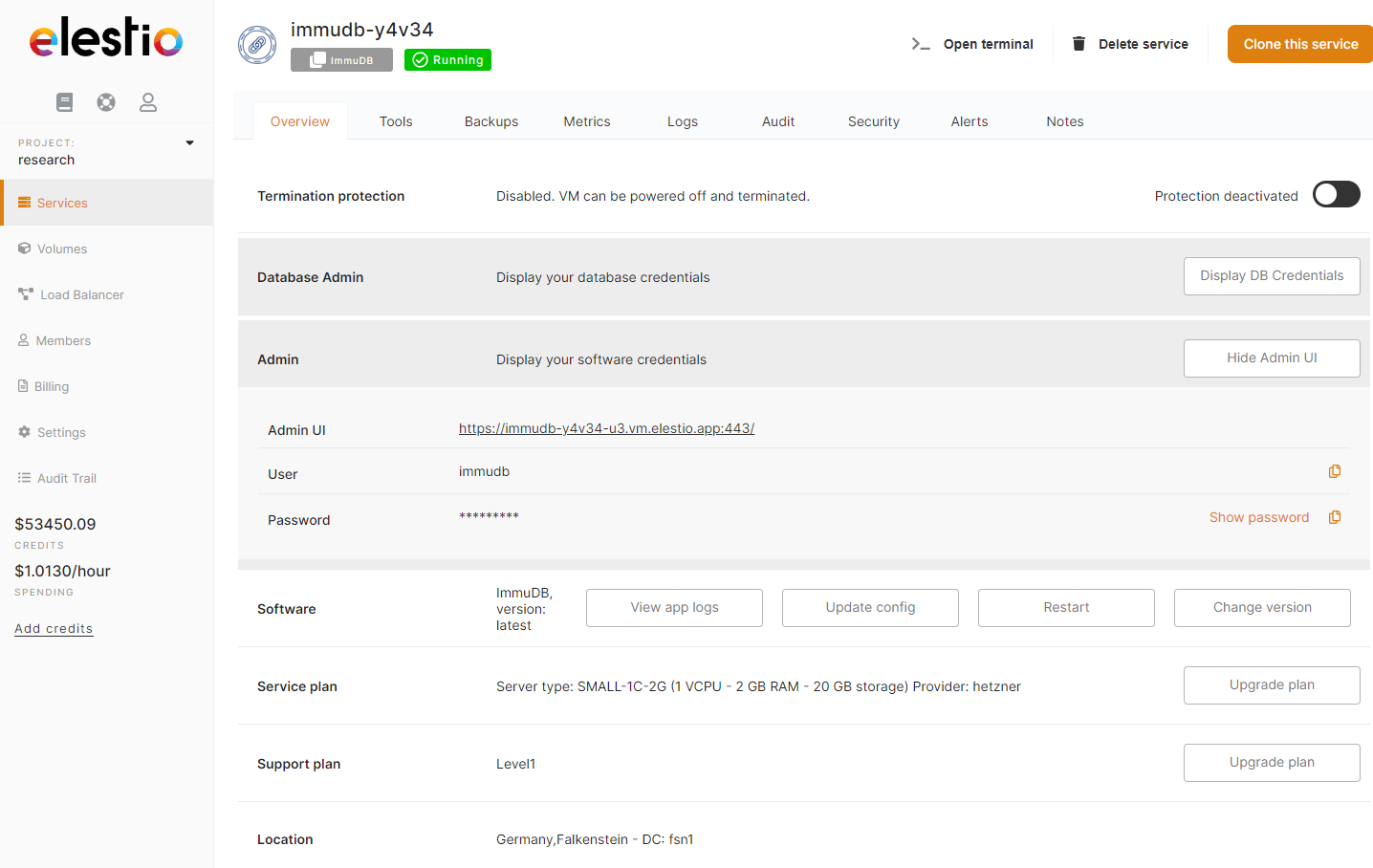The image size is (1373, 868).
Task: Click the Load Balancer network icon
Action: coord(26,294)
